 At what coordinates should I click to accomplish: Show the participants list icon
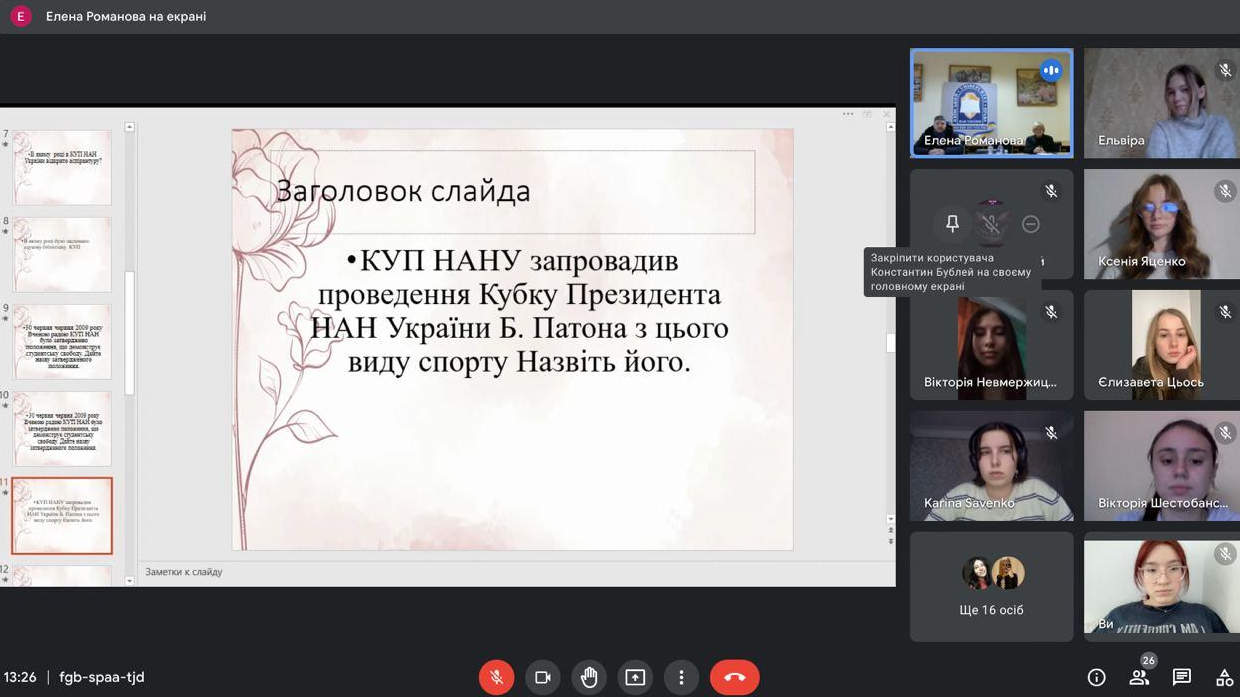pyautogui.click(x=1139, y=677)
